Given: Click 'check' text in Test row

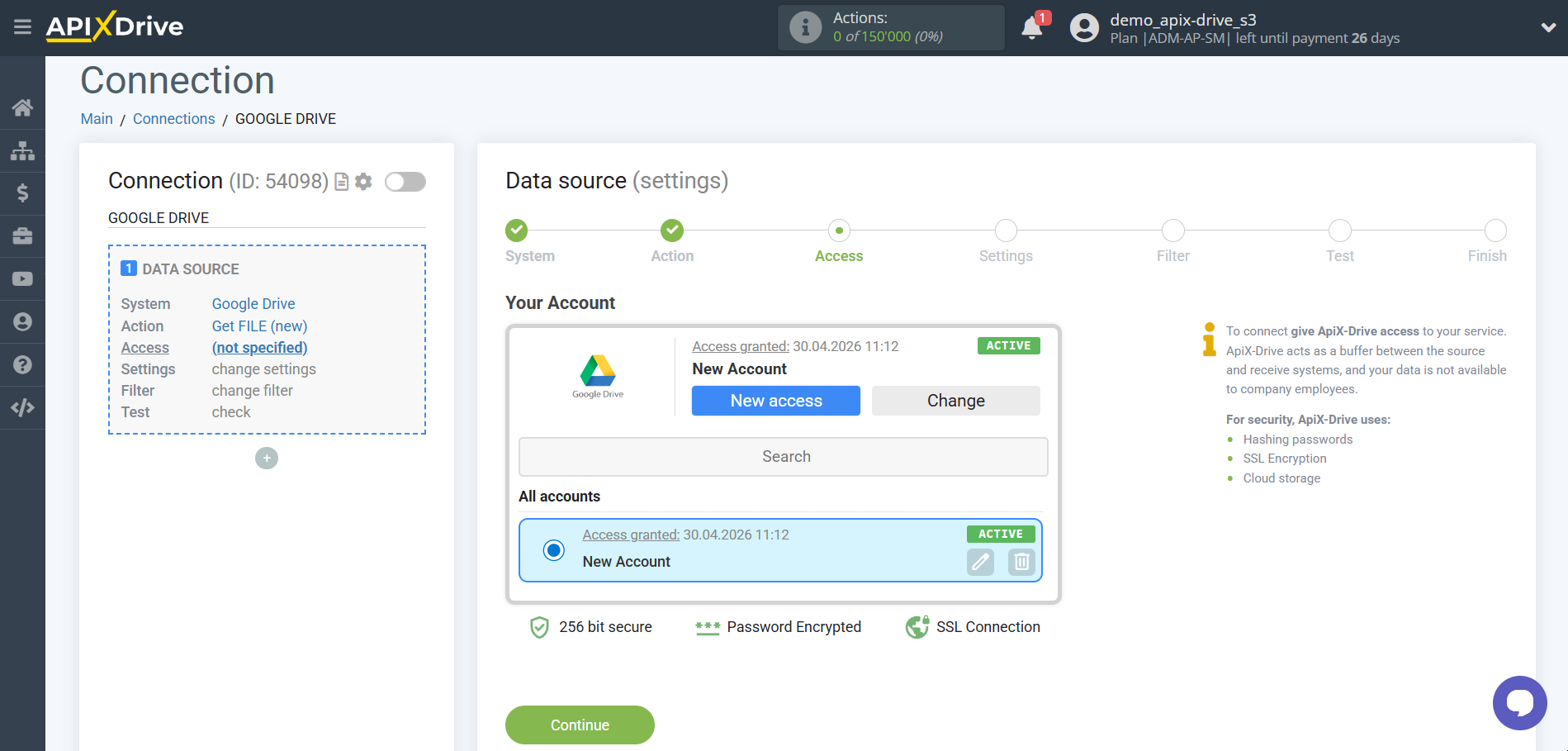Looking at the screenshot, I should coord(231,412).
